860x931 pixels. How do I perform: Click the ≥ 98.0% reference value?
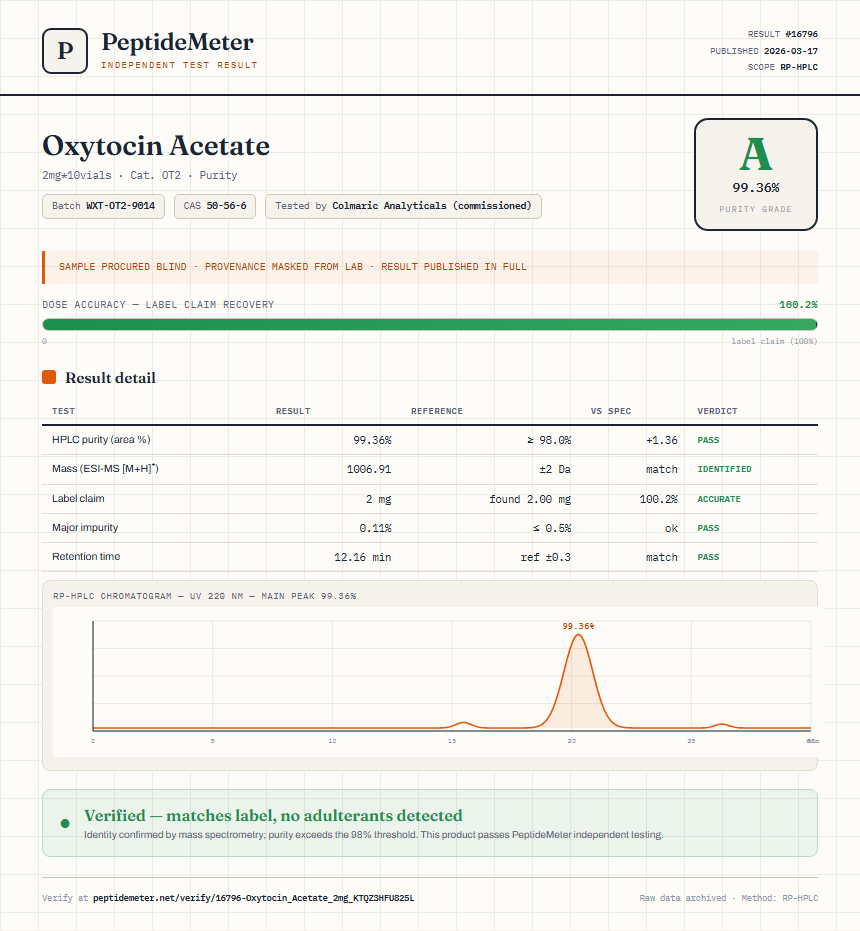(x=549, y=440)
